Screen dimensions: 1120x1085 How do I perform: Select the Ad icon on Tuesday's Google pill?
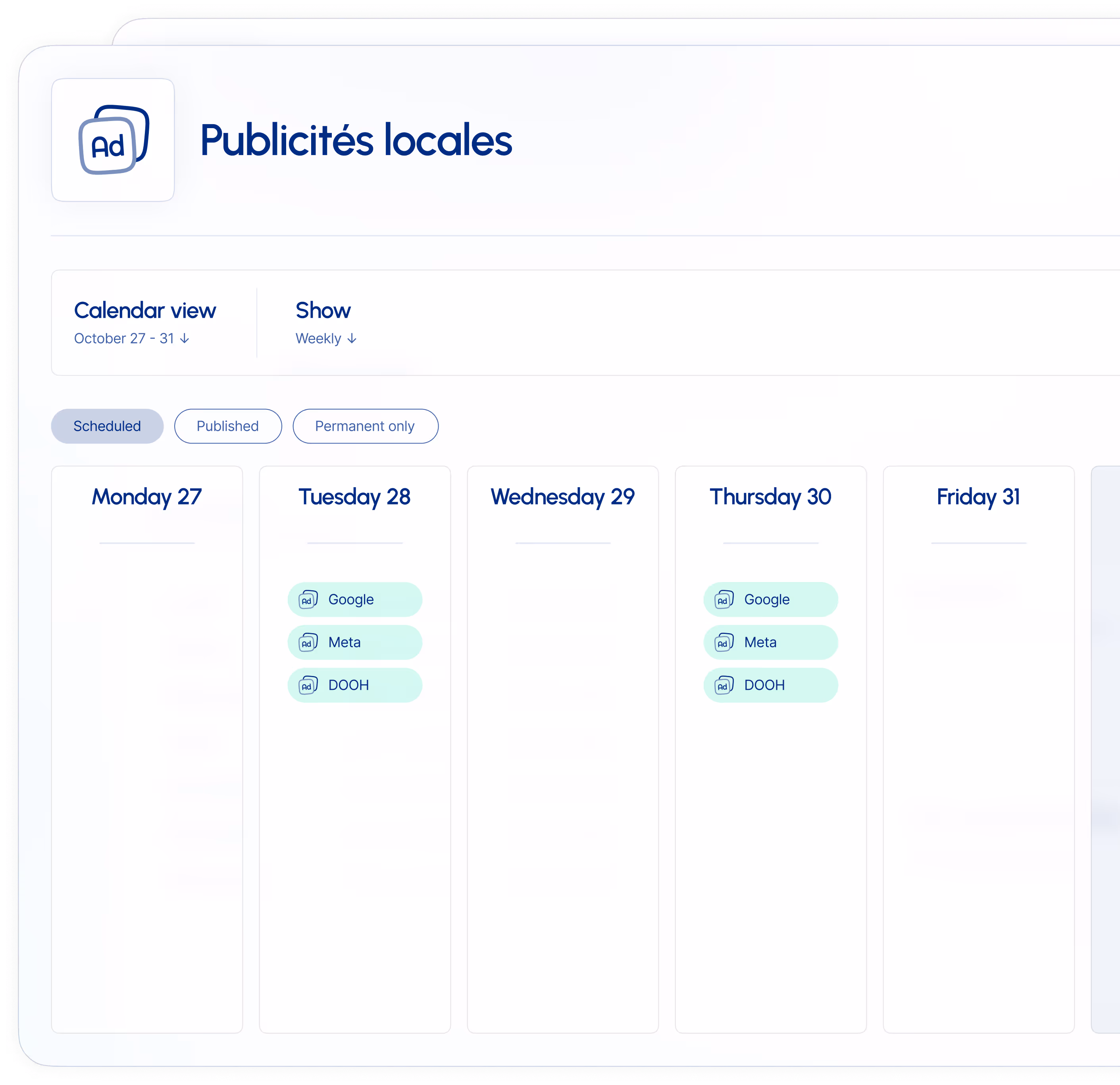pos(308,599)
